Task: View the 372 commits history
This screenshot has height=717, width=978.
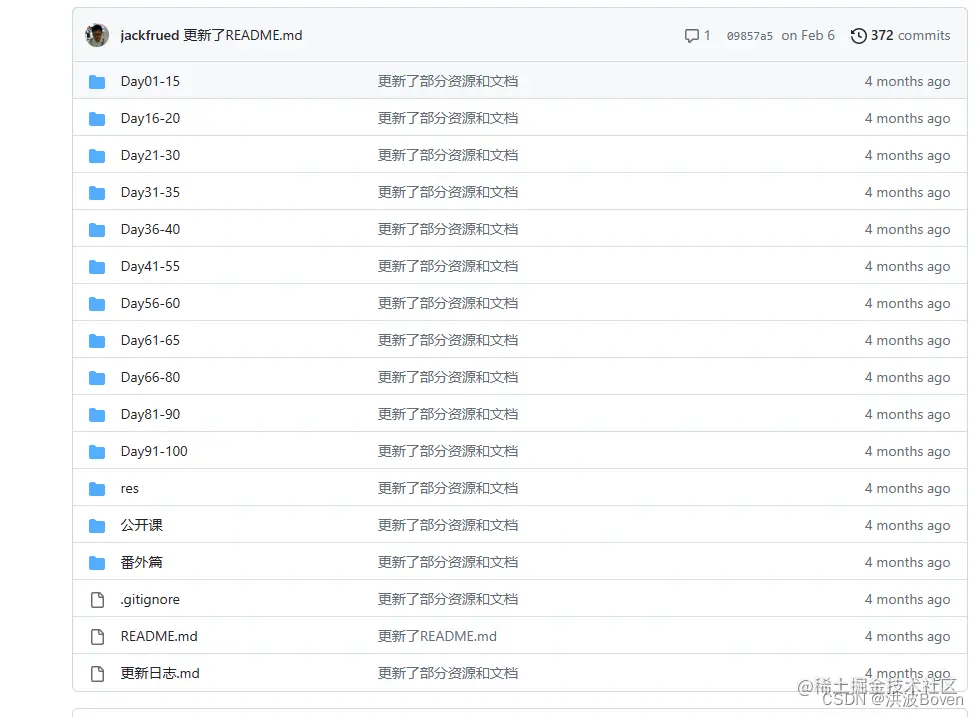Action: [x=910, y=36]
